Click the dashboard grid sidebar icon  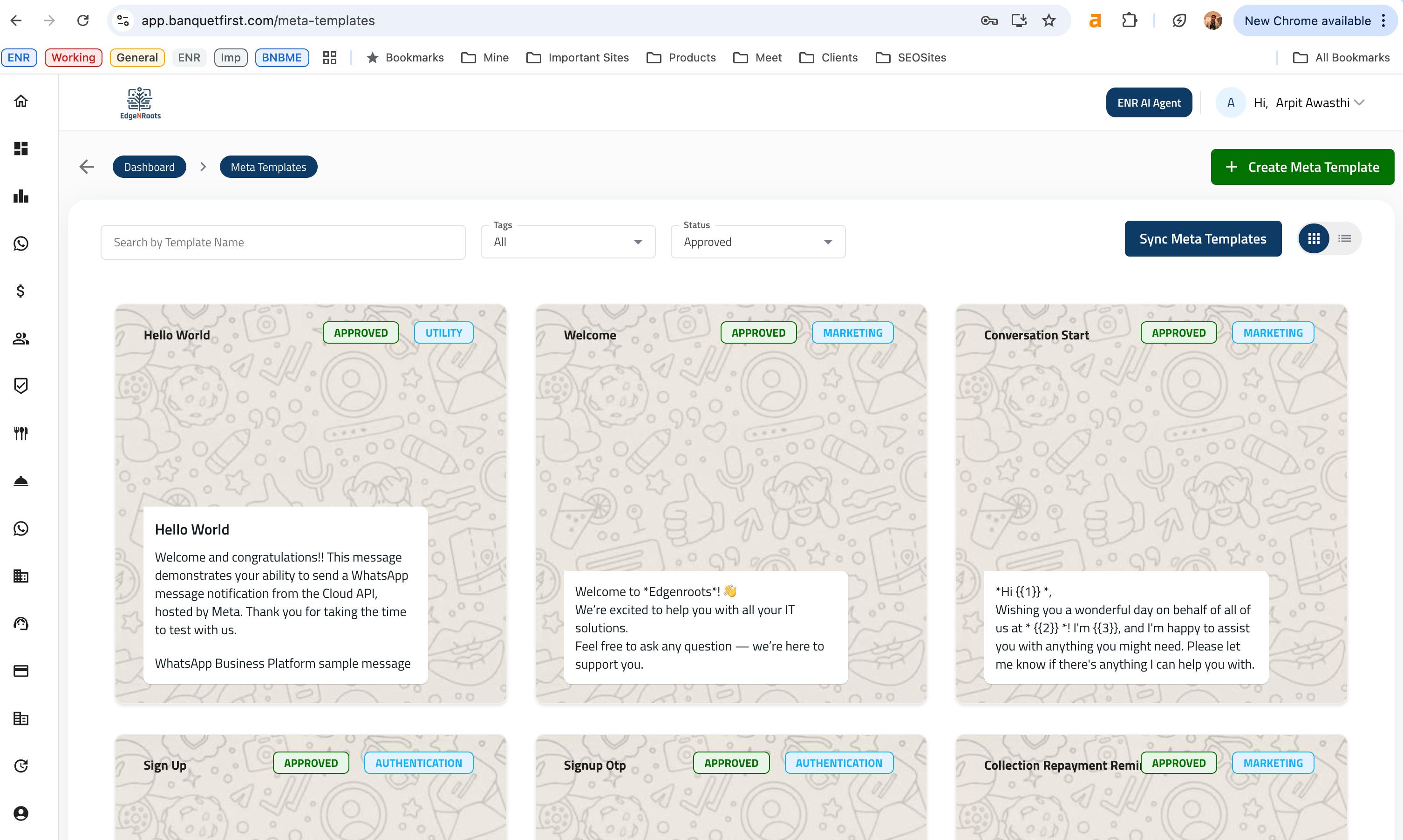click(x=21, y=149)
